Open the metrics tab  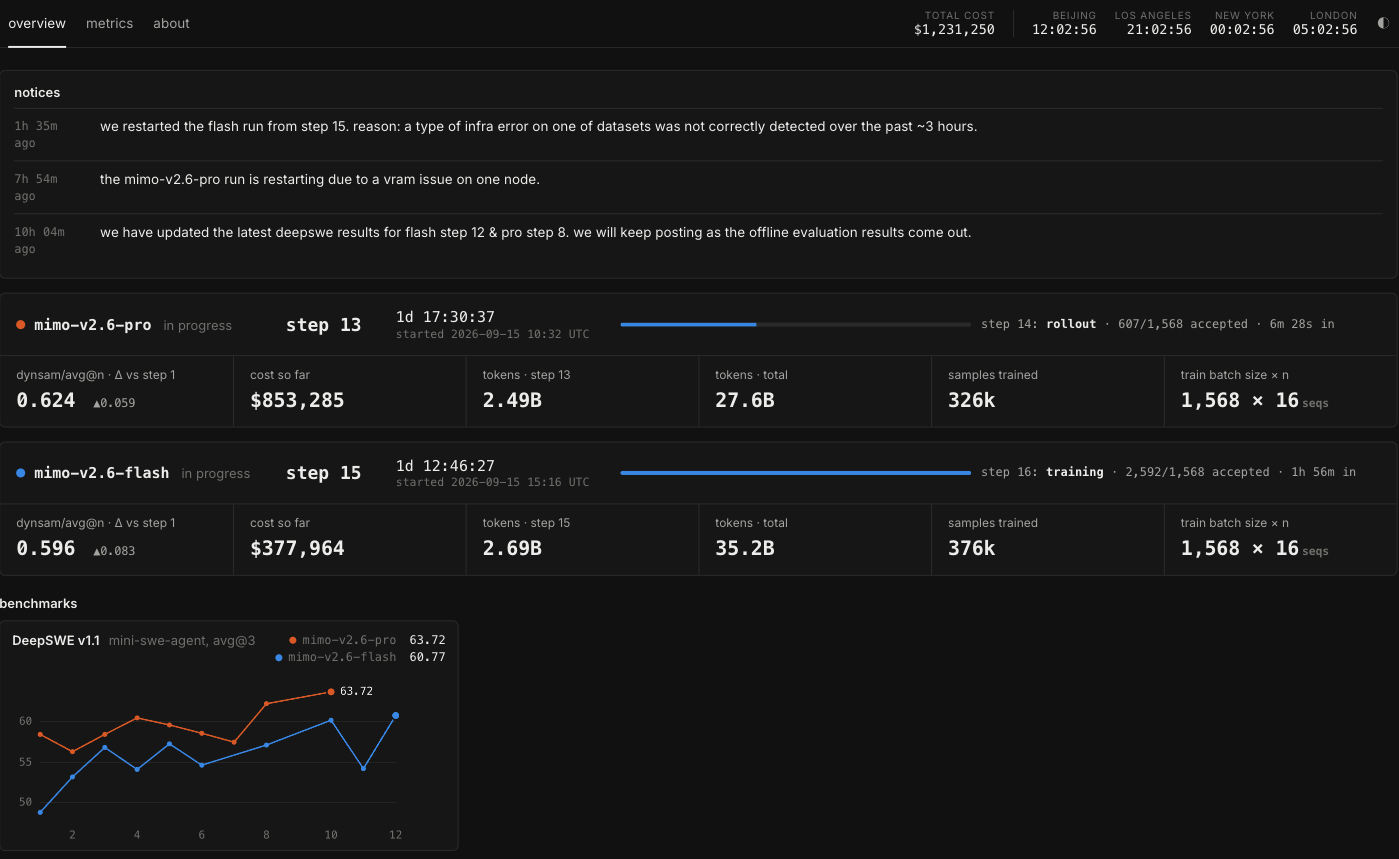tap(109, 23)
